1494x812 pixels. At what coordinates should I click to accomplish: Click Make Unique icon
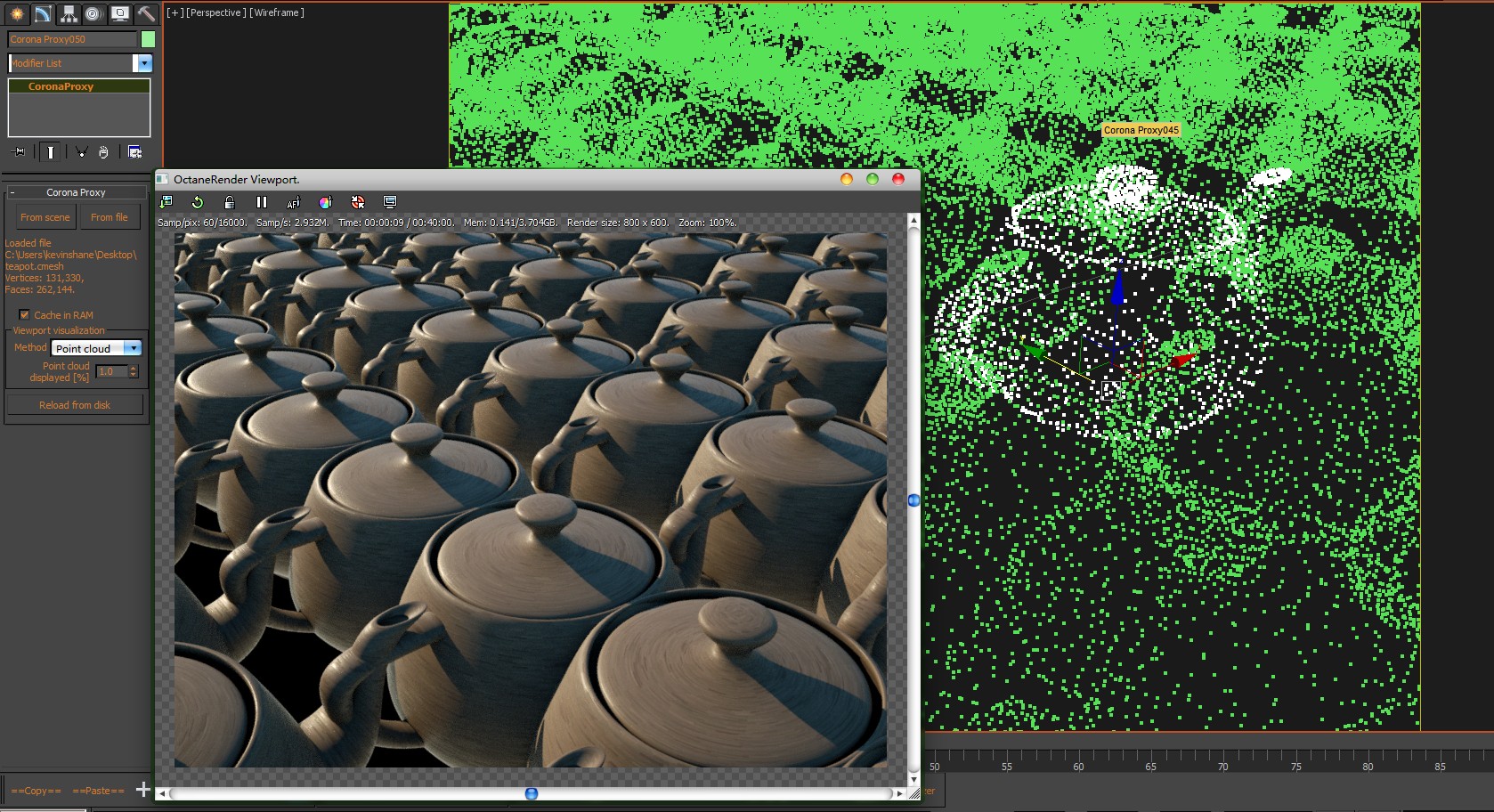tap(81, 152)
